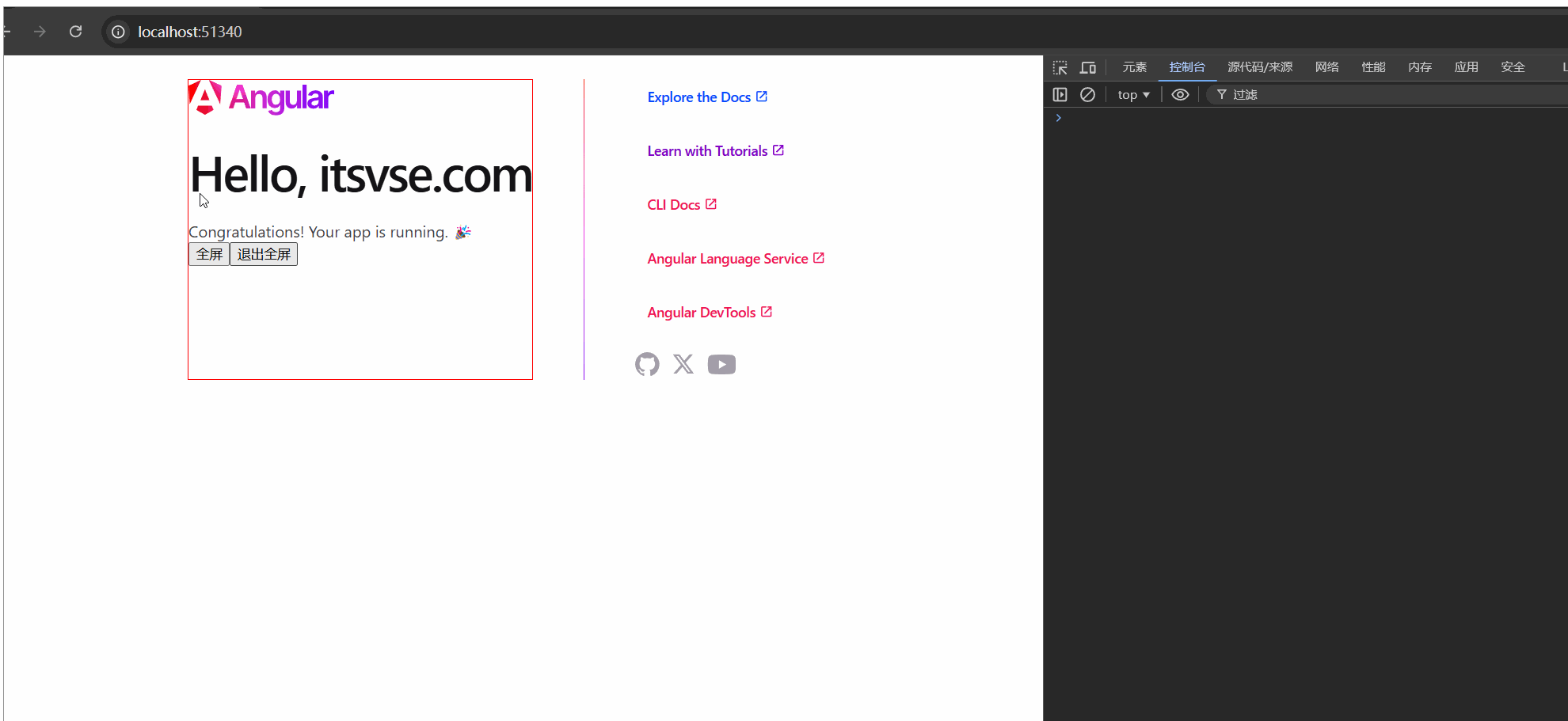Open the X (Twitter) icon link
This screenshot has width=1568, height=721.
pos(683,364)
